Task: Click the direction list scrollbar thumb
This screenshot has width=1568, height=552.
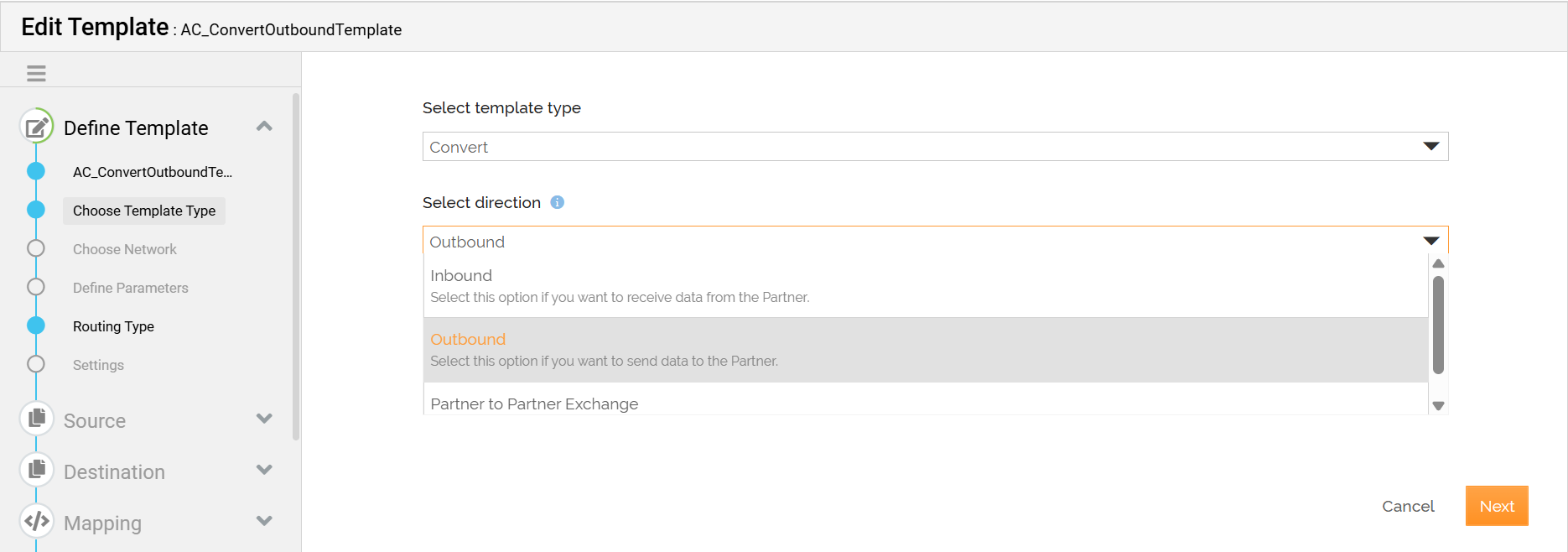Action: pyautogui.click(x=1438, y=325)
